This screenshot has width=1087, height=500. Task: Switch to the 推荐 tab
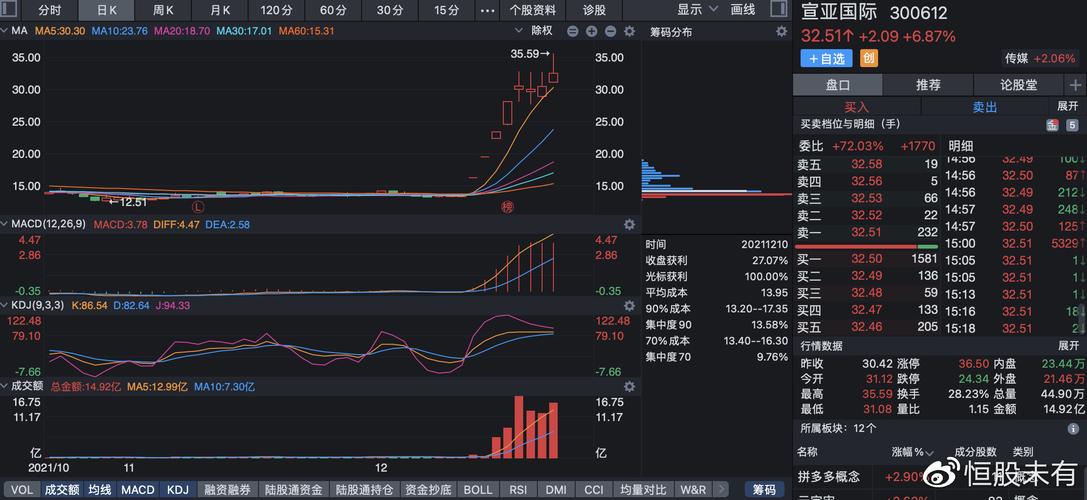pos(928,85)
